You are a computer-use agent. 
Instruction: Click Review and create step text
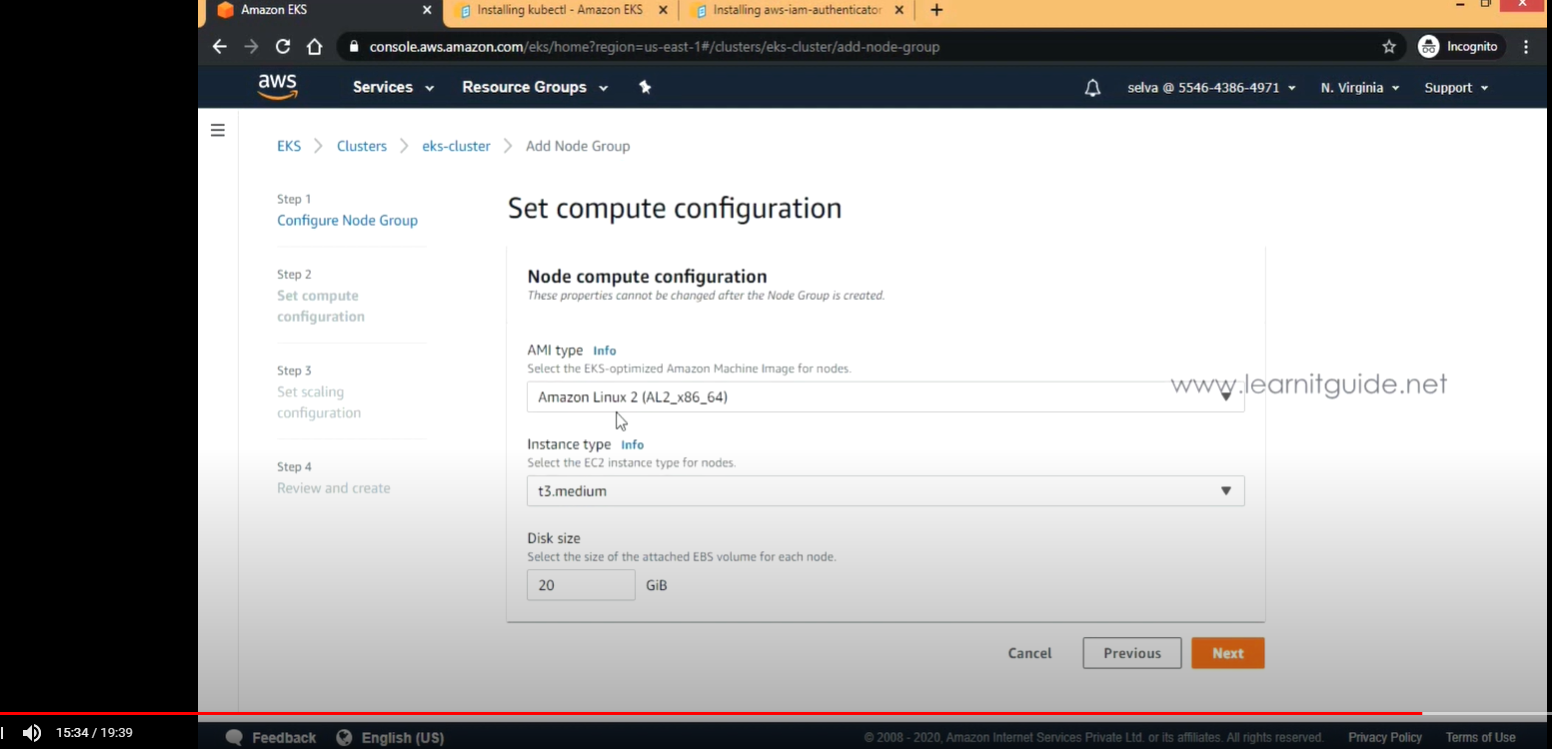coord(333,488)
